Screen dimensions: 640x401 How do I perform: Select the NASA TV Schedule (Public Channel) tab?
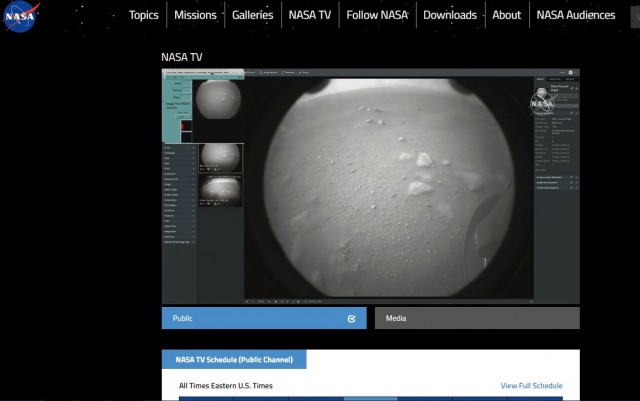pyautogui.click(x=234, y=359)
